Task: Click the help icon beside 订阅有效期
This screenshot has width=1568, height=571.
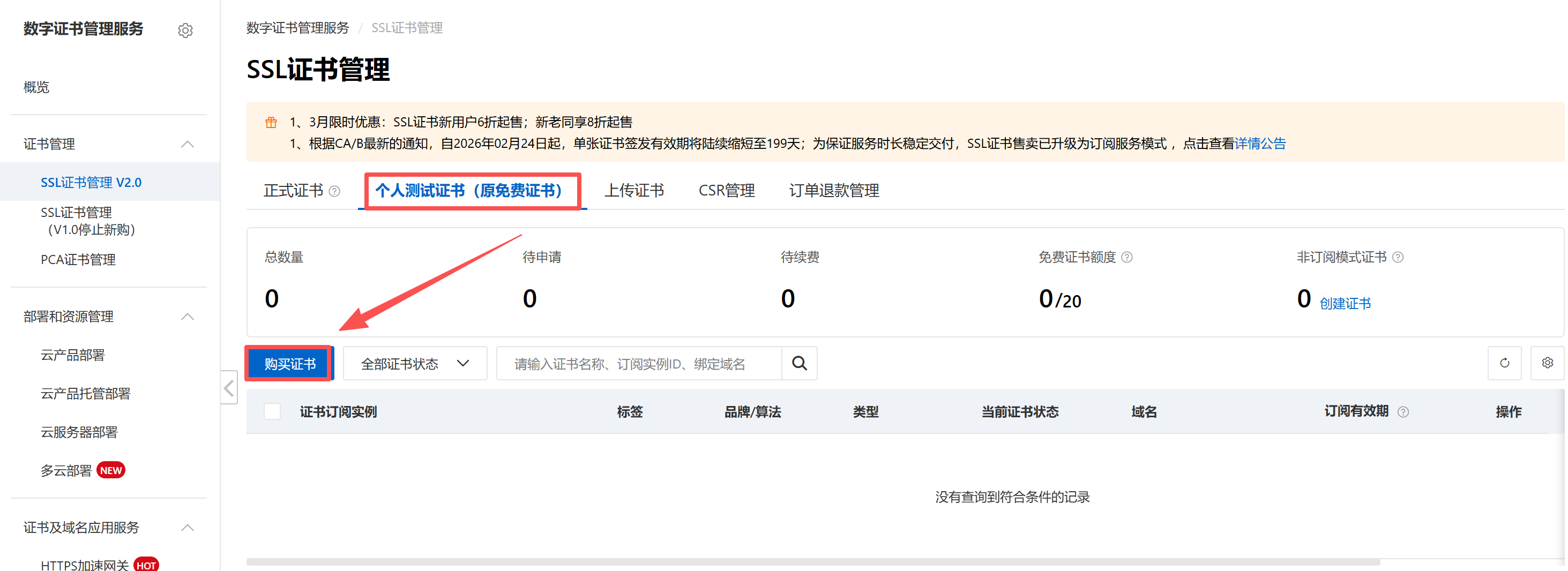Action: pyautogui.click(x=1403, y=412)
